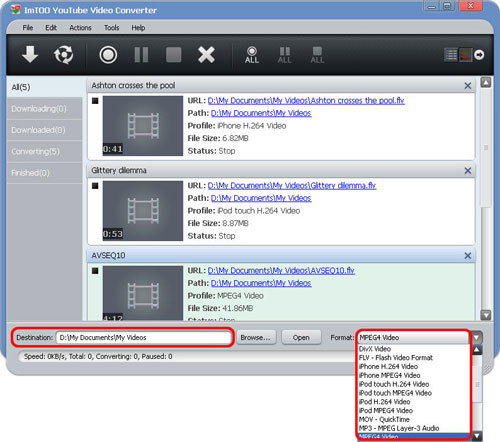Stop the selected task with square button
Viewport: 500px width, 442px height.
pos(174,55)
